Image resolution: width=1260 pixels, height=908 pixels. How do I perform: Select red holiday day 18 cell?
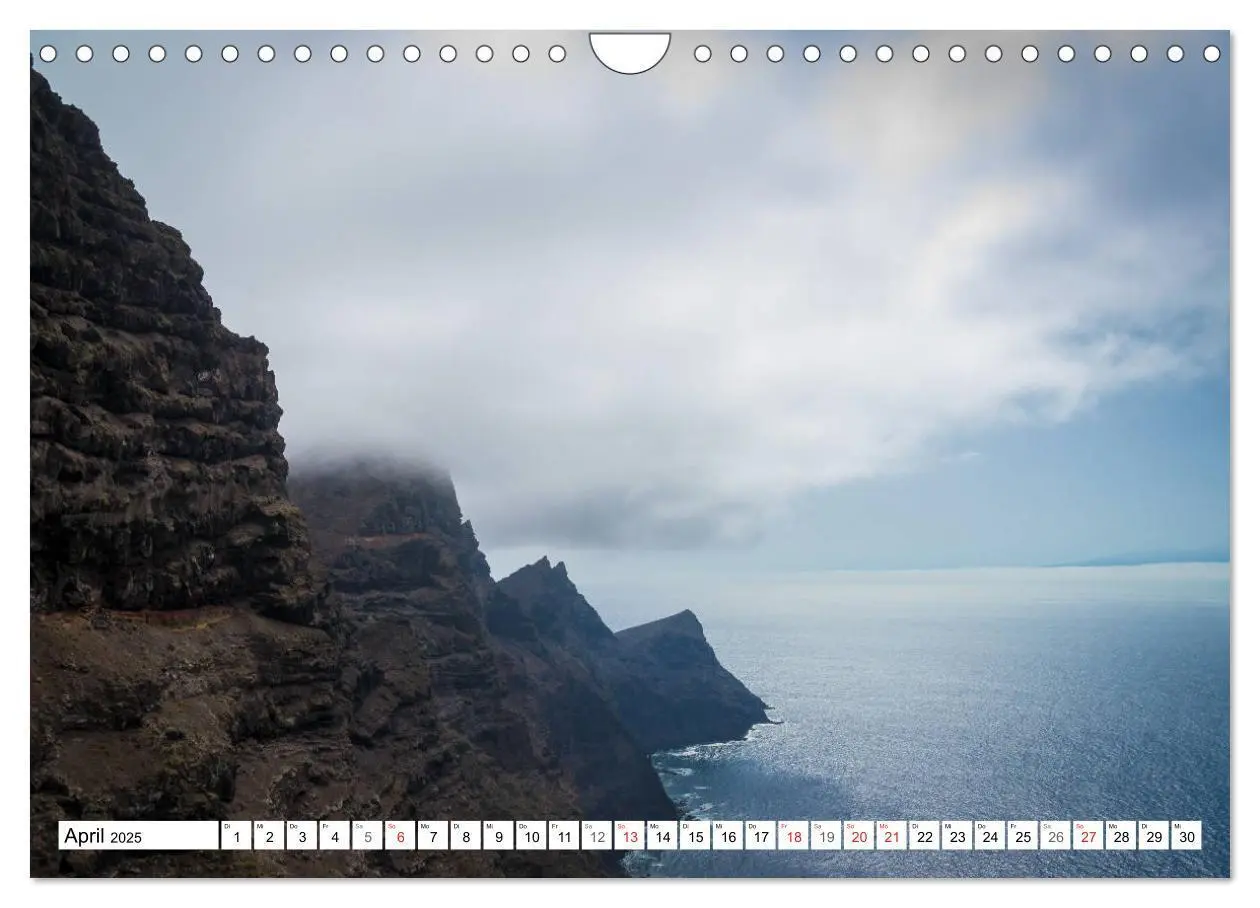pyautogui.click(x=794, y=836)
